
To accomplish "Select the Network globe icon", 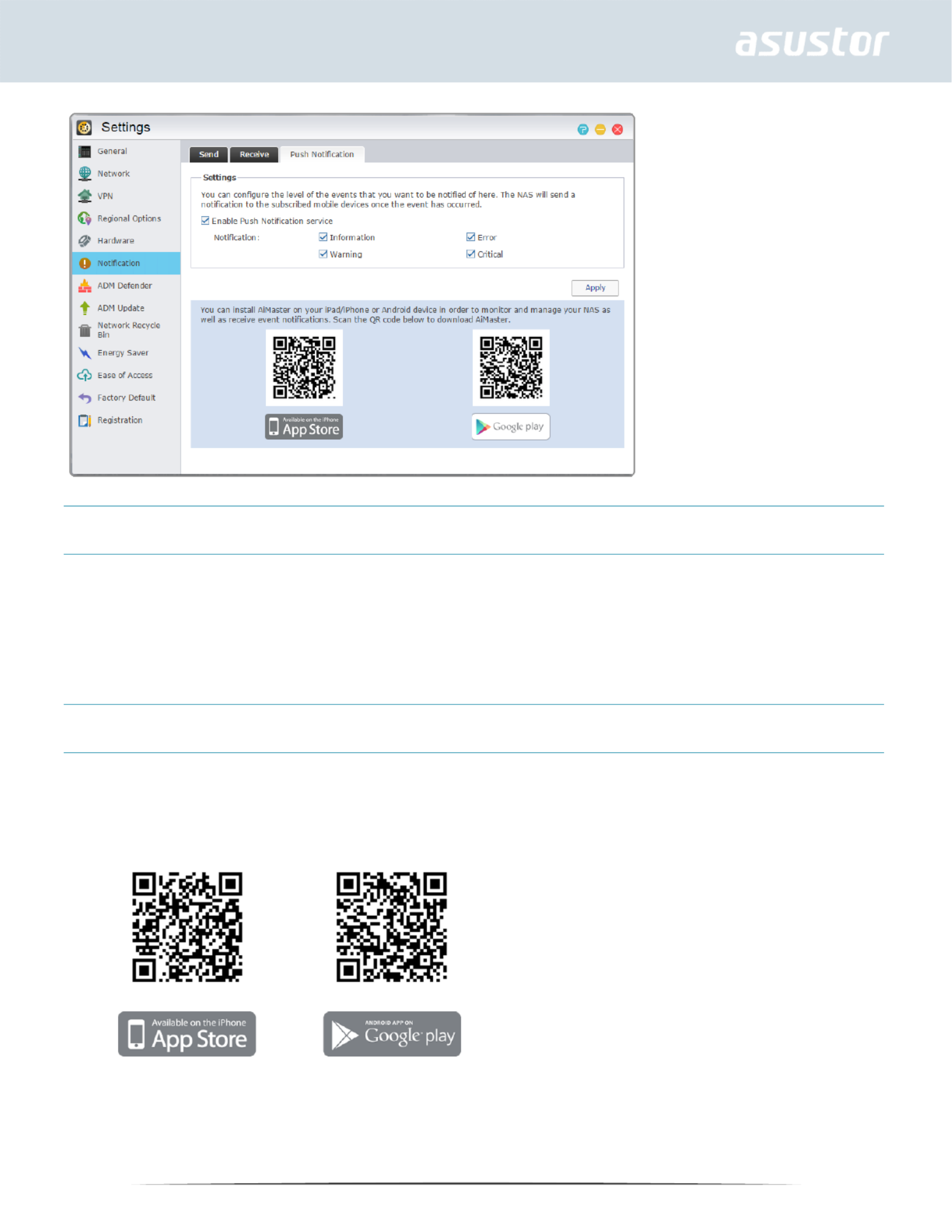I will (85, 174).
